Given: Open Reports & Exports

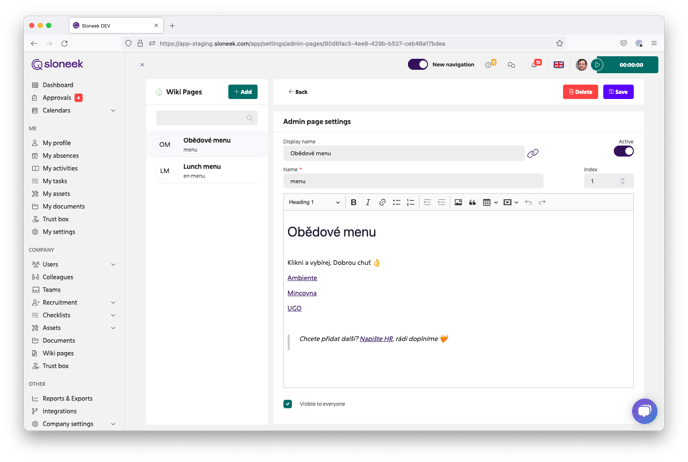Looking at the screenshot, I should pyautogui.click(x=67, y=398).
